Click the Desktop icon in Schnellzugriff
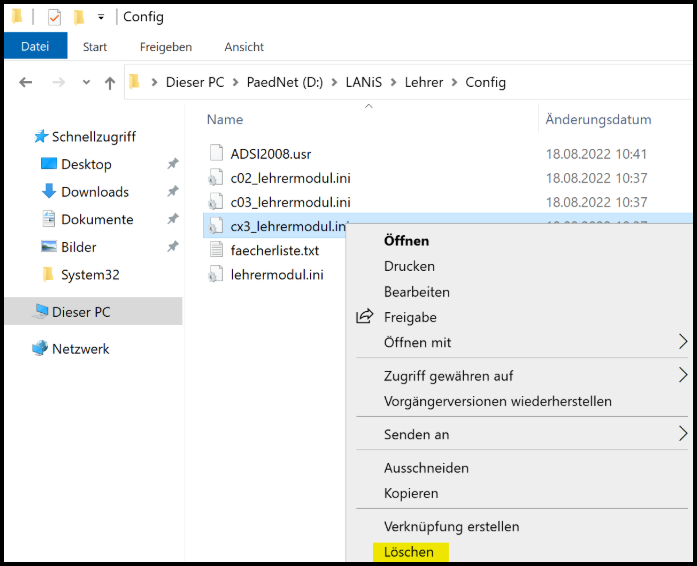Screen dimensions: 697x566 (x=49, y=164)
